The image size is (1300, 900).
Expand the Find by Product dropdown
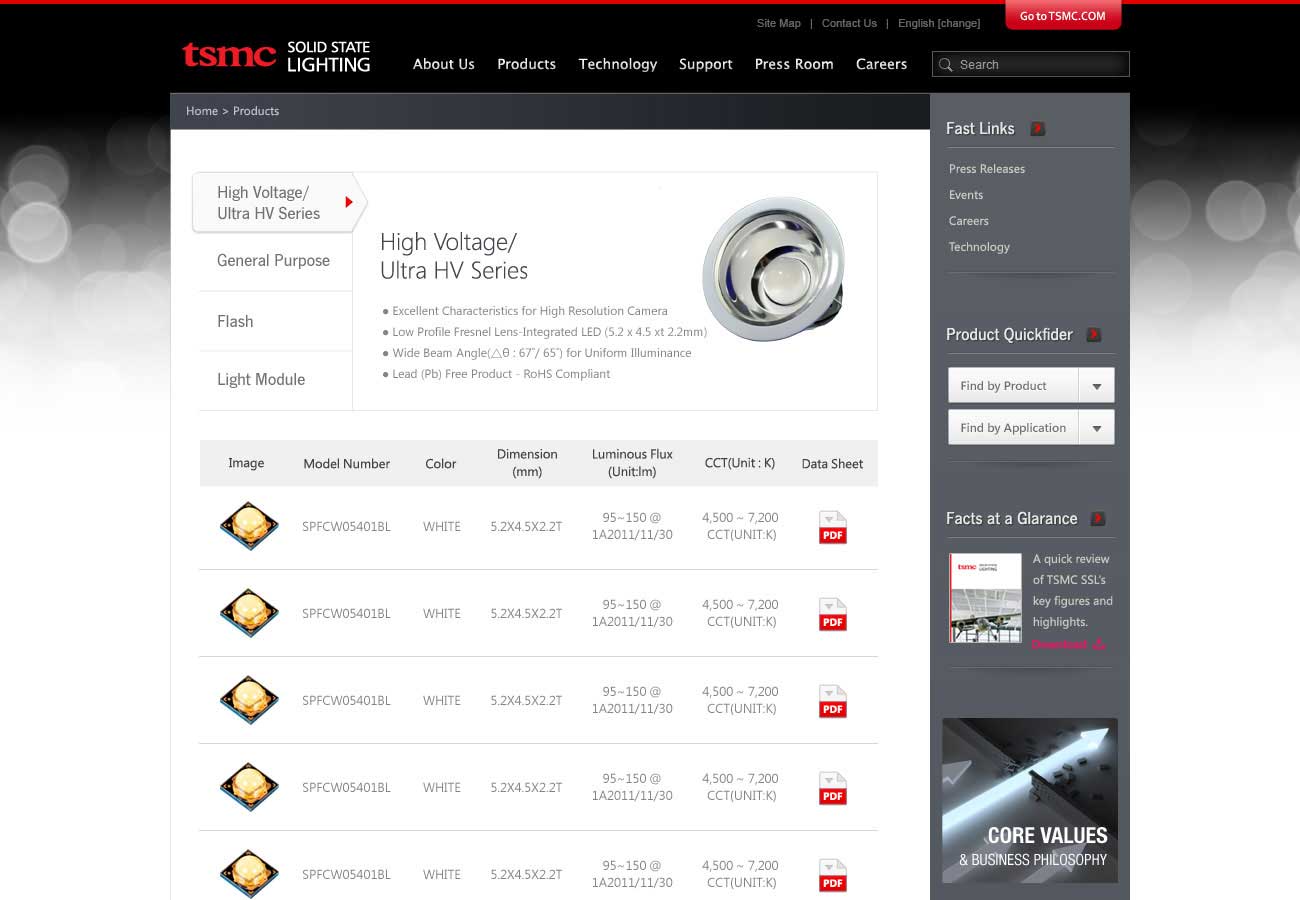(1096, 386)
